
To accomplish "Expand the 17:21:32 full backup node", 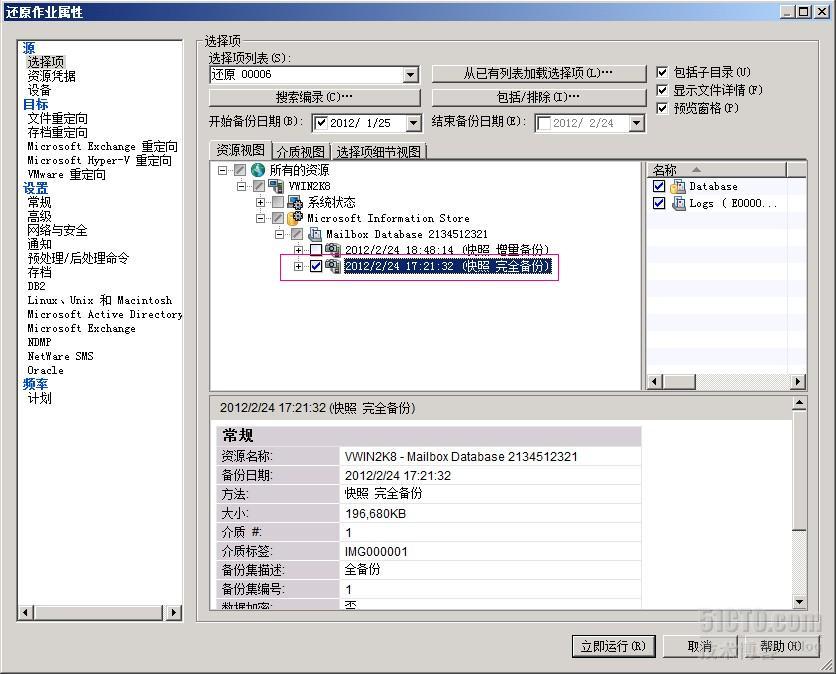I will point(299,266).
